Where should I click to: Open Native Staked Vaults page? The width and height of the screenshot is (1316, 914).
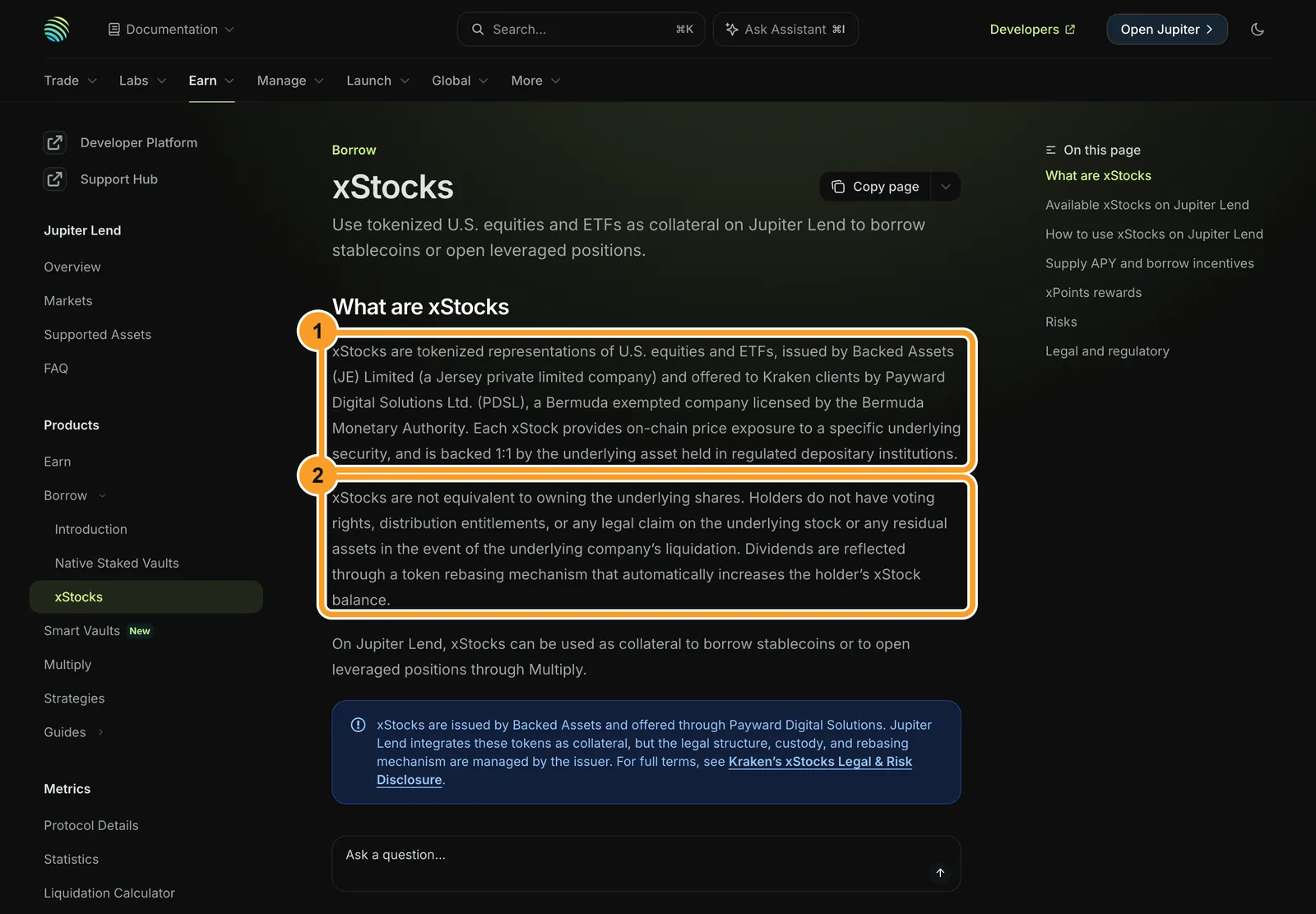117,563
